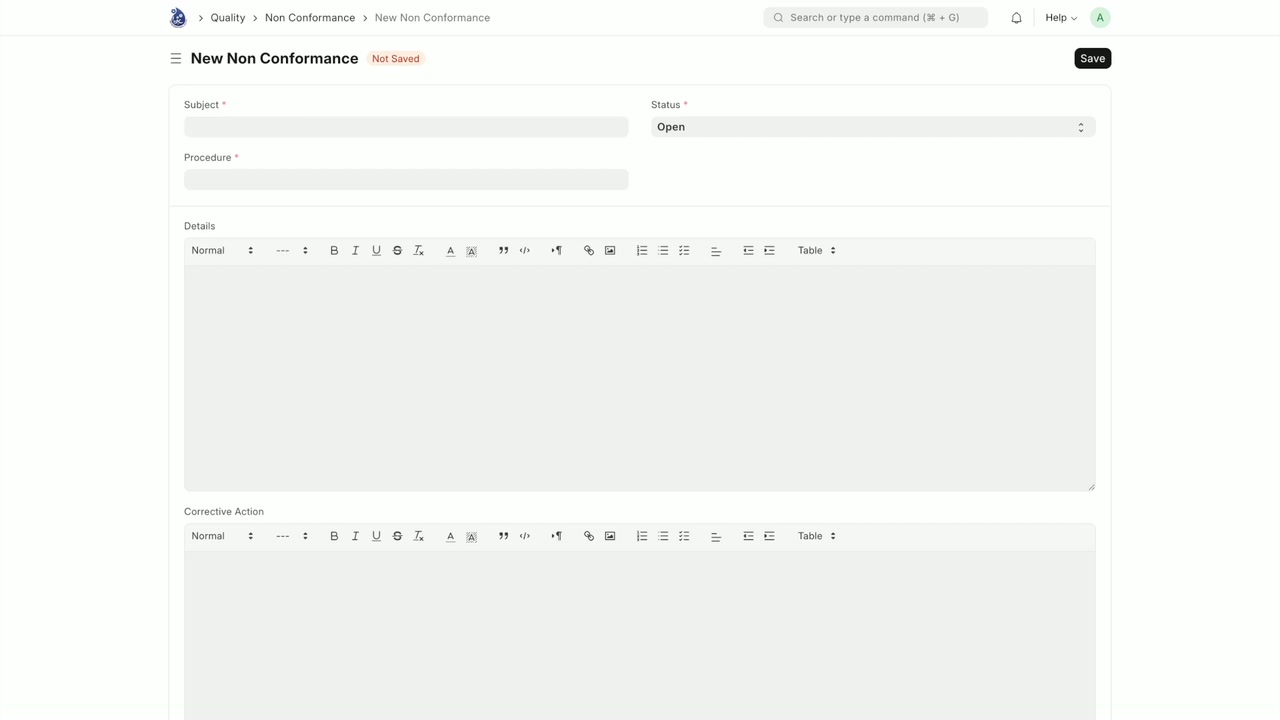Screen dimensions: 1280x720
Task: Open background color picker in Details toolbar
Action: [x=471, y=251]
